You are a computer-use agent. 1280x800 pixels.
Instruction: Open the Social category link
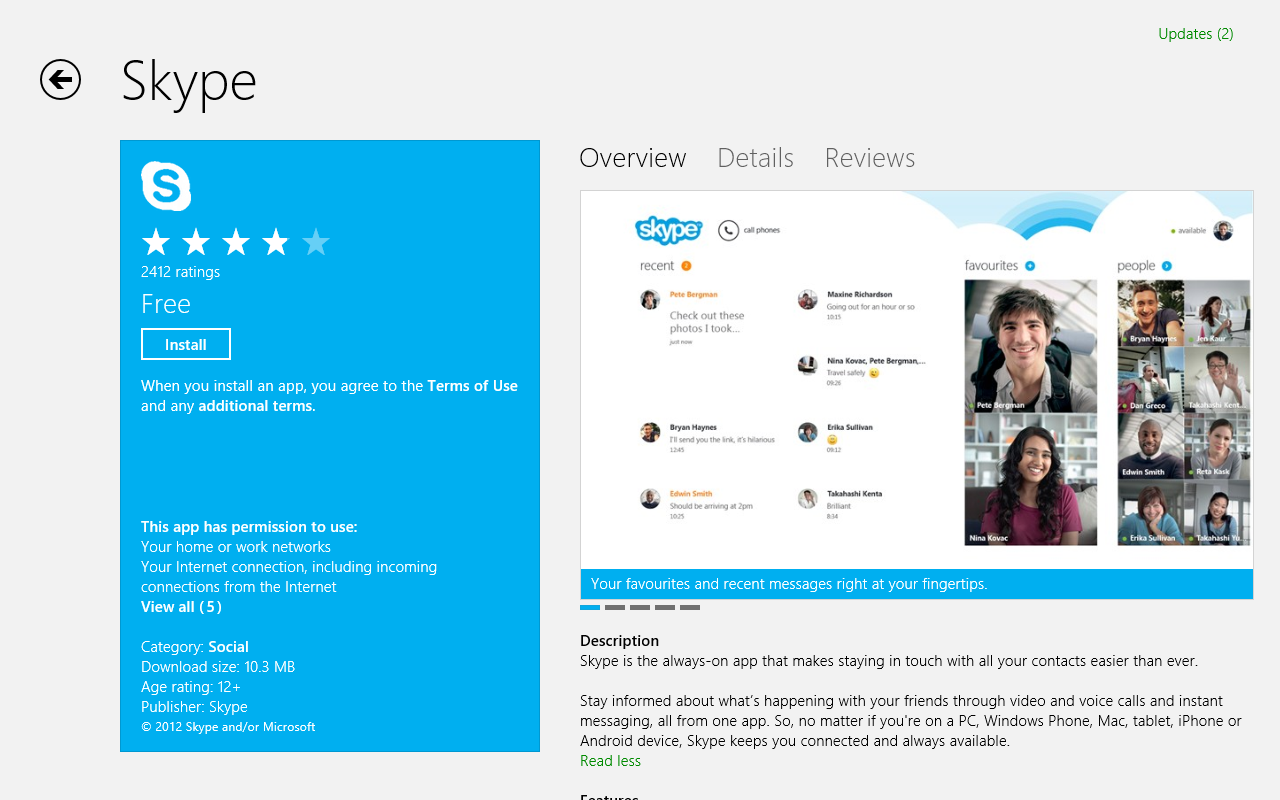click(x=228, y=647)
